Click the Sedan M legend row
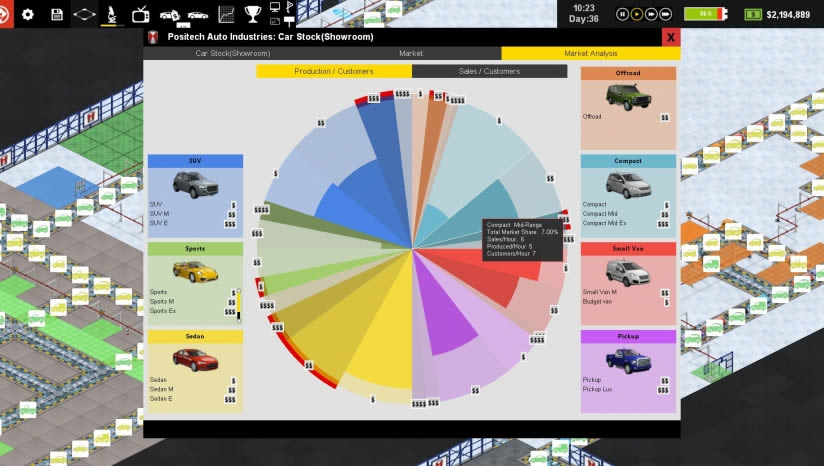824x466 pixels. [193, 389]
